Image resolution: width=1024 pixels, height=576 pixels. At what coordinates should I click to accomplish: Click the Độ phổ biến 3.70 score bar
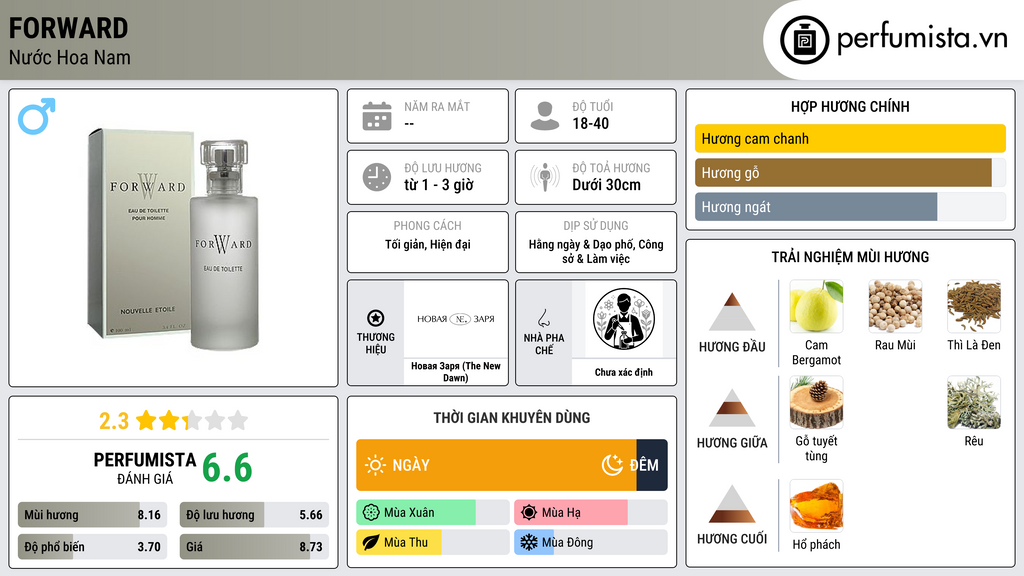click(92, 547)
